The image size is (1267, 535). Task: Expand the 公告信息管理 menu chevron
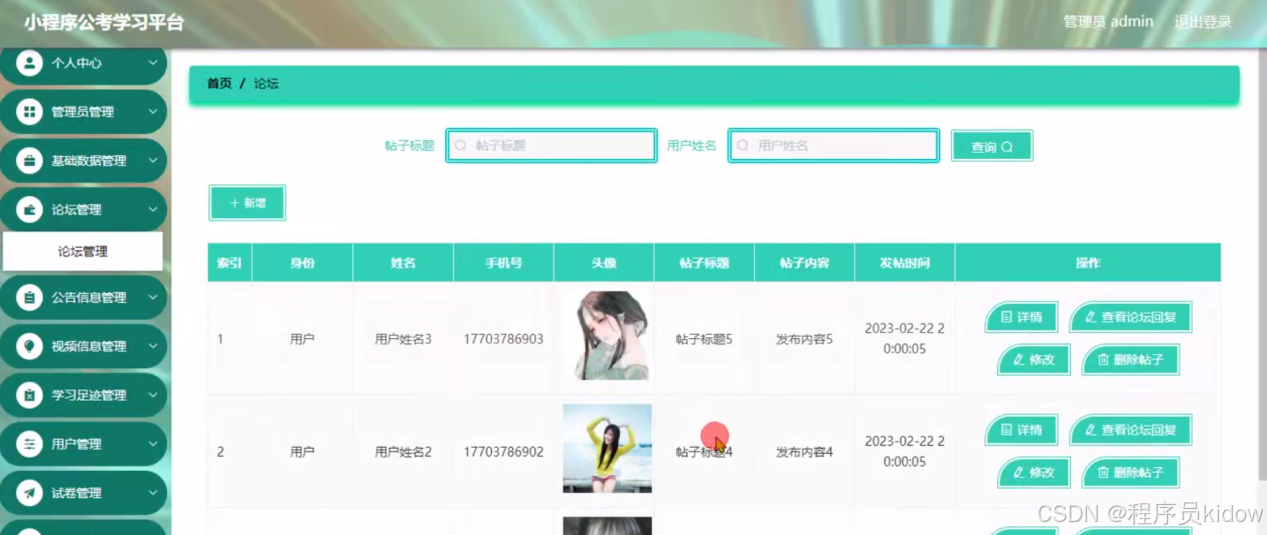pyautogui.click(x=153, y=297)
